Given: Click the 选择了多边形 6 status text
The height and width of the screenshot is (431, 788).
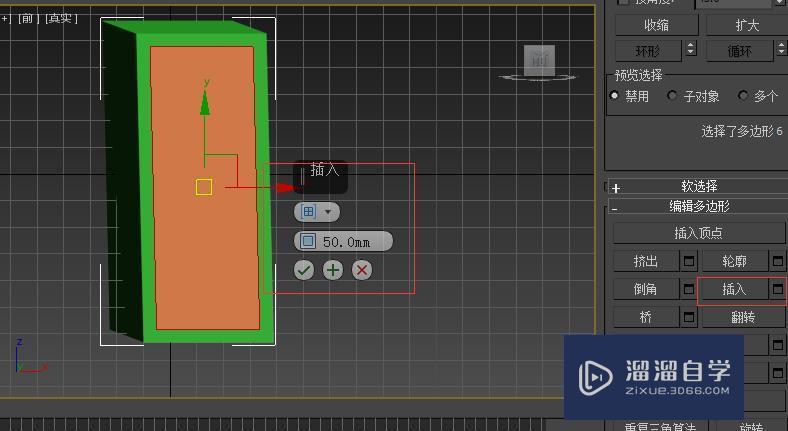Looking at the screenshot, I should (x=742, y=132).
